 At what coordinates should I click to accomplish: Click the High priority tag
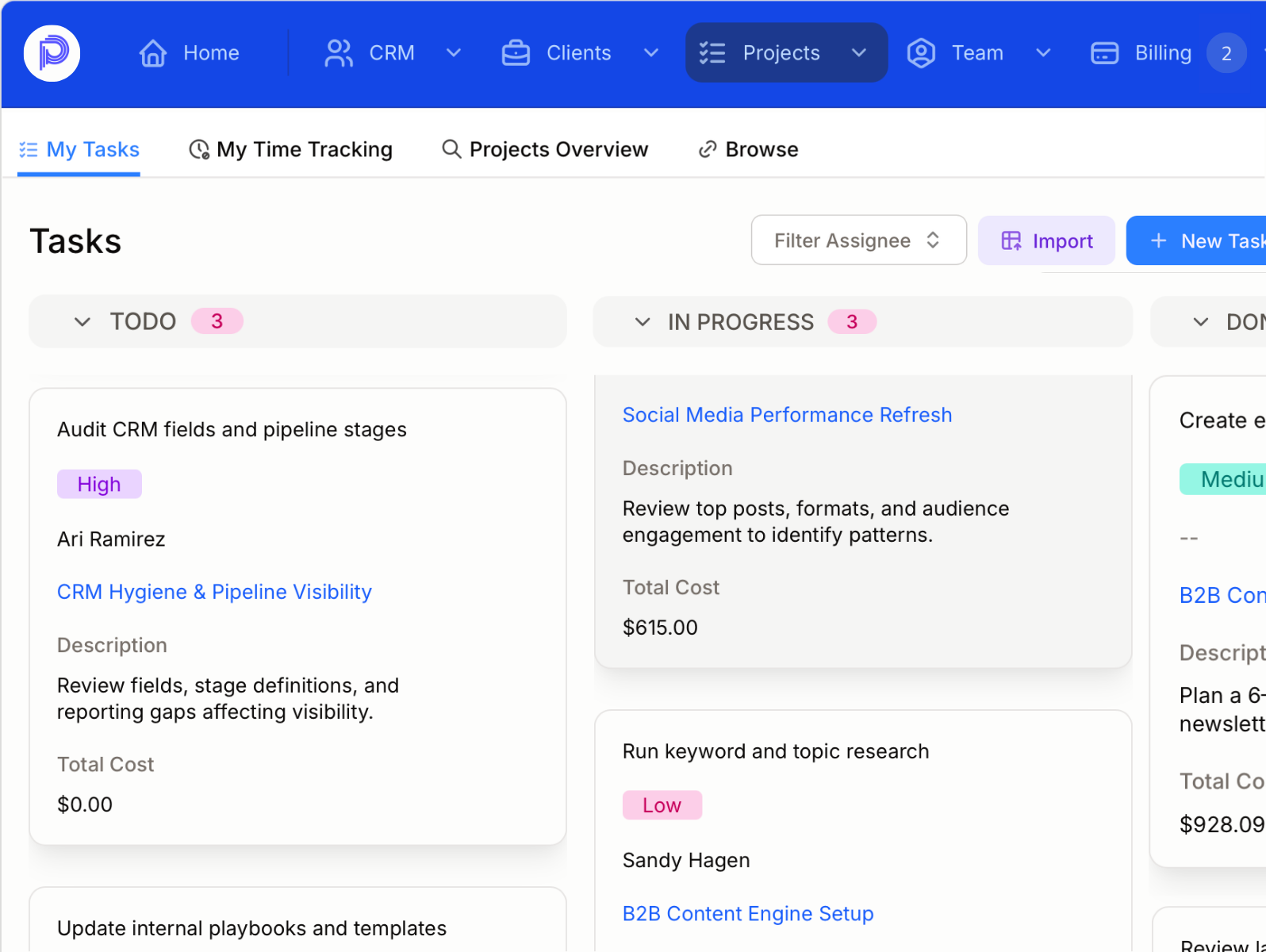tap(99, 484)
